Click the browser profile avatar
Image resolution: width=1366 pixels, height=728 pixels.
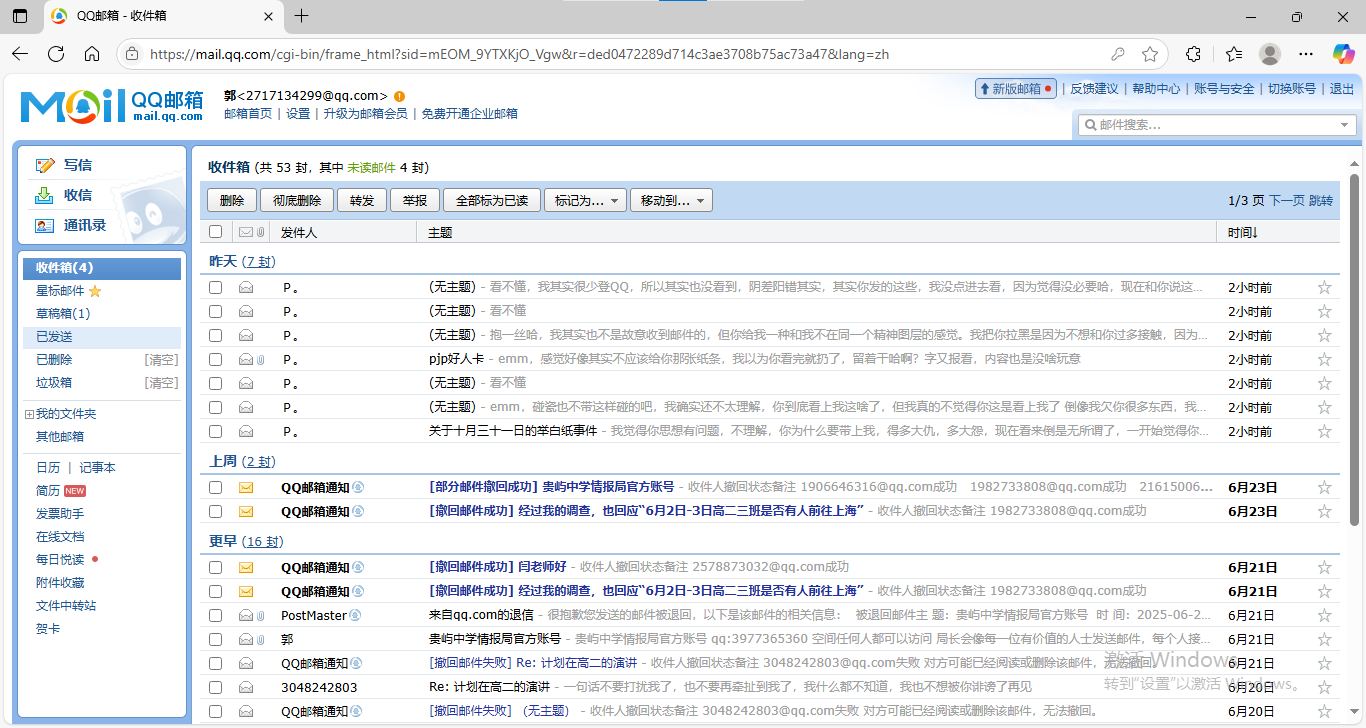click(1270, 54)
